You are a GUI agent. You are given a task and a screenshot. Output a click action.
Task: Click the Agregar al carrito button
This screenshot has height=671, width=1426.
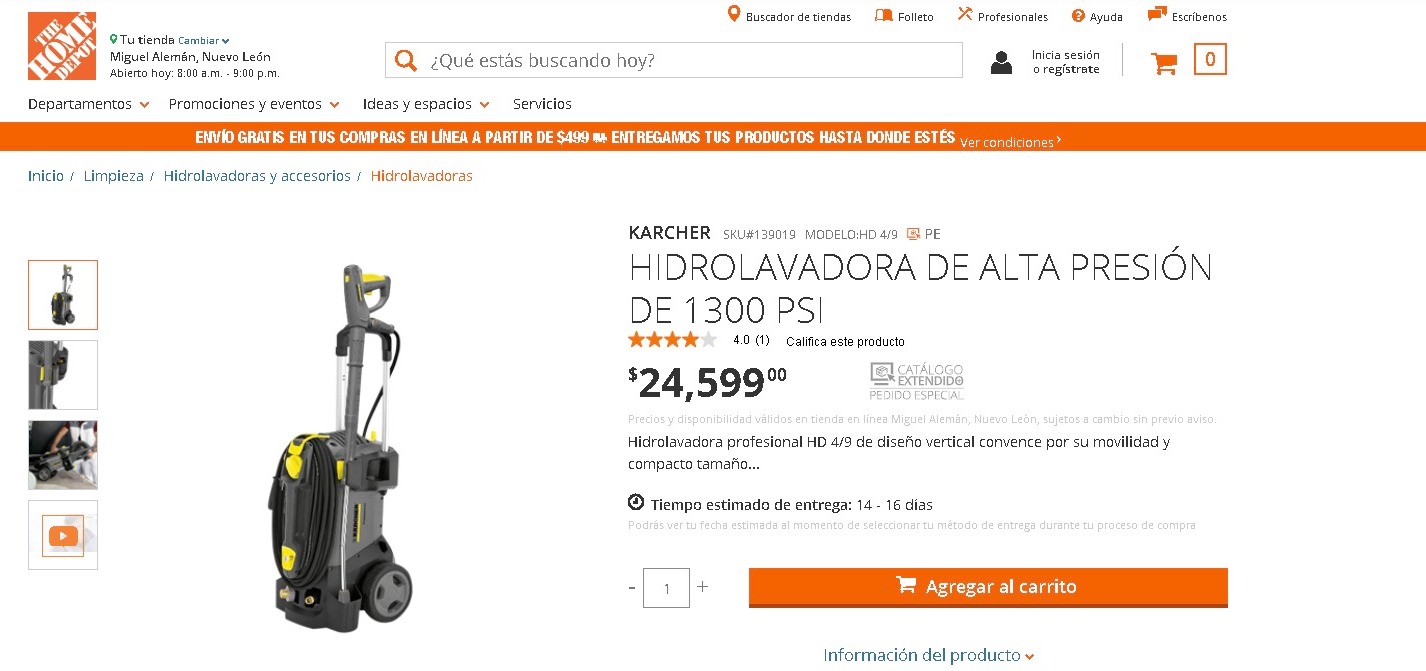(988, 587)
